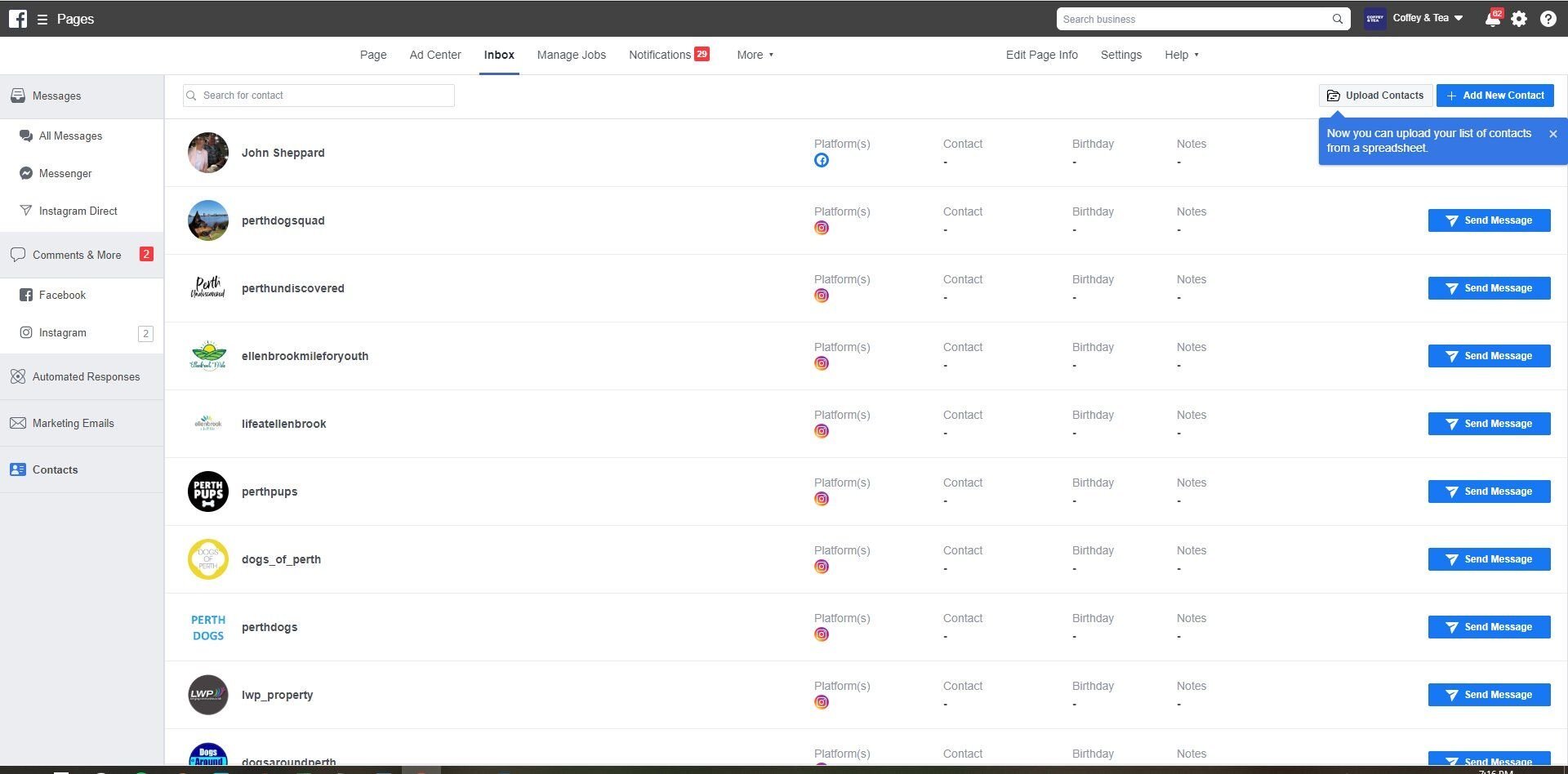Open the dogs_of_perth profile thumbnail
Image resolution: width=1568 pixels, height=774 pixels.
click(x=208, y=559)
